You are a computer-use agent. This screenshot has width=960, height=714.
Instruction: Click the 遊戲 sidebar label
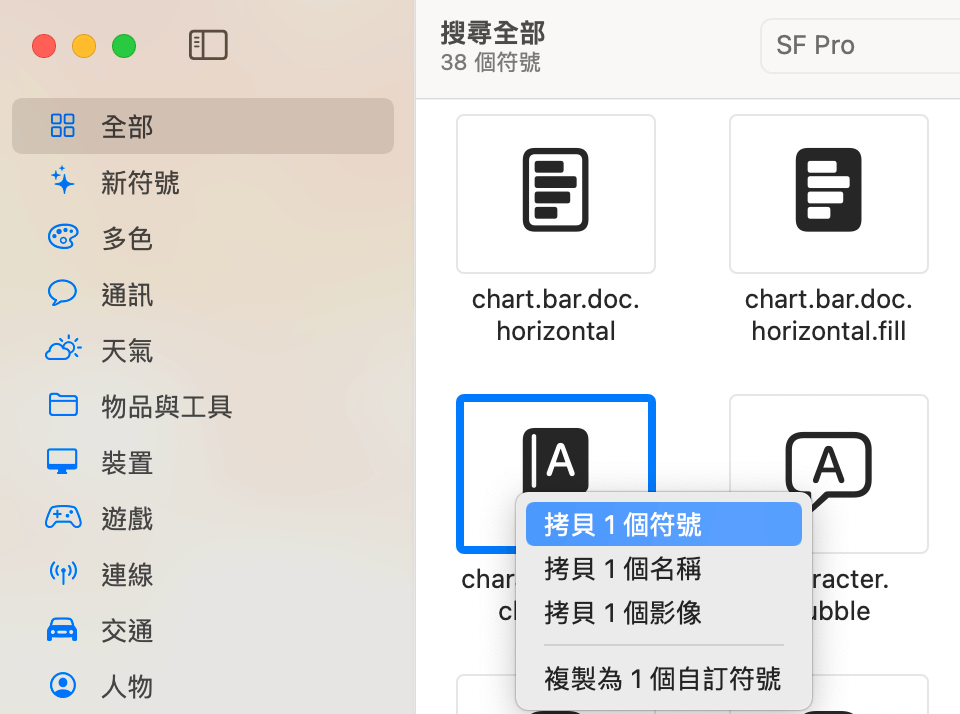127,519
